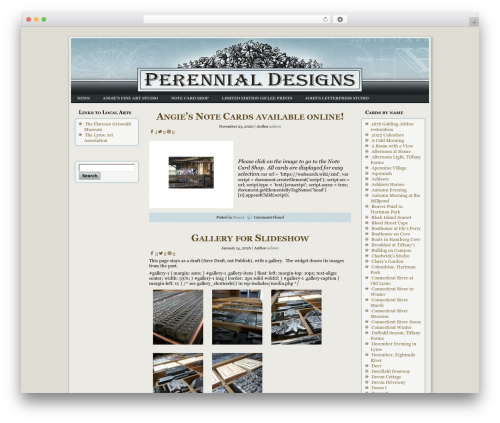Click the Perennial Designs logo banner
The image size is (500, 423).
pyautogui.click(x=250, y=80)
